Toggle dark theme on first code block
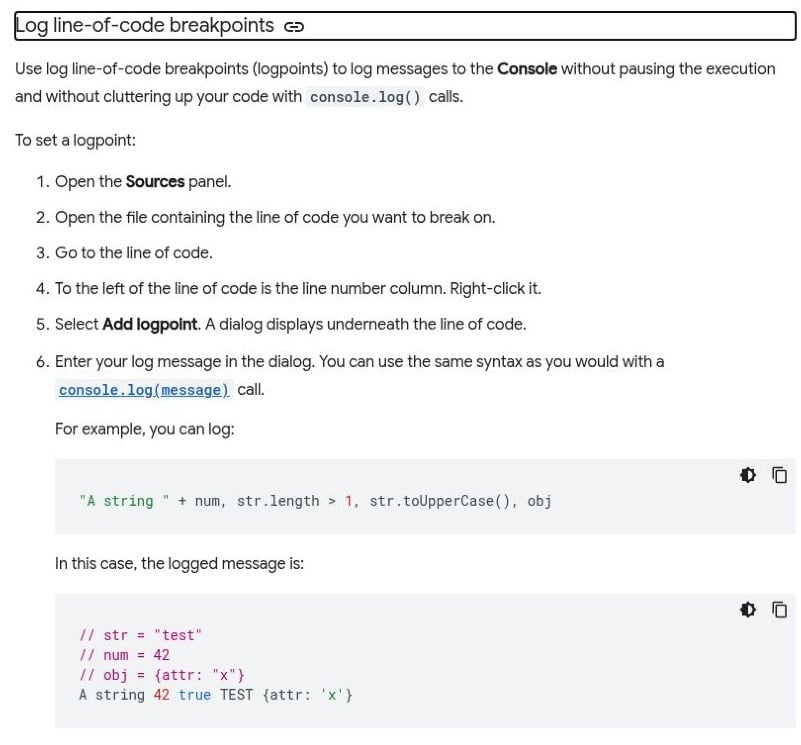Screen dimensions: 801x745 point(748,475)
